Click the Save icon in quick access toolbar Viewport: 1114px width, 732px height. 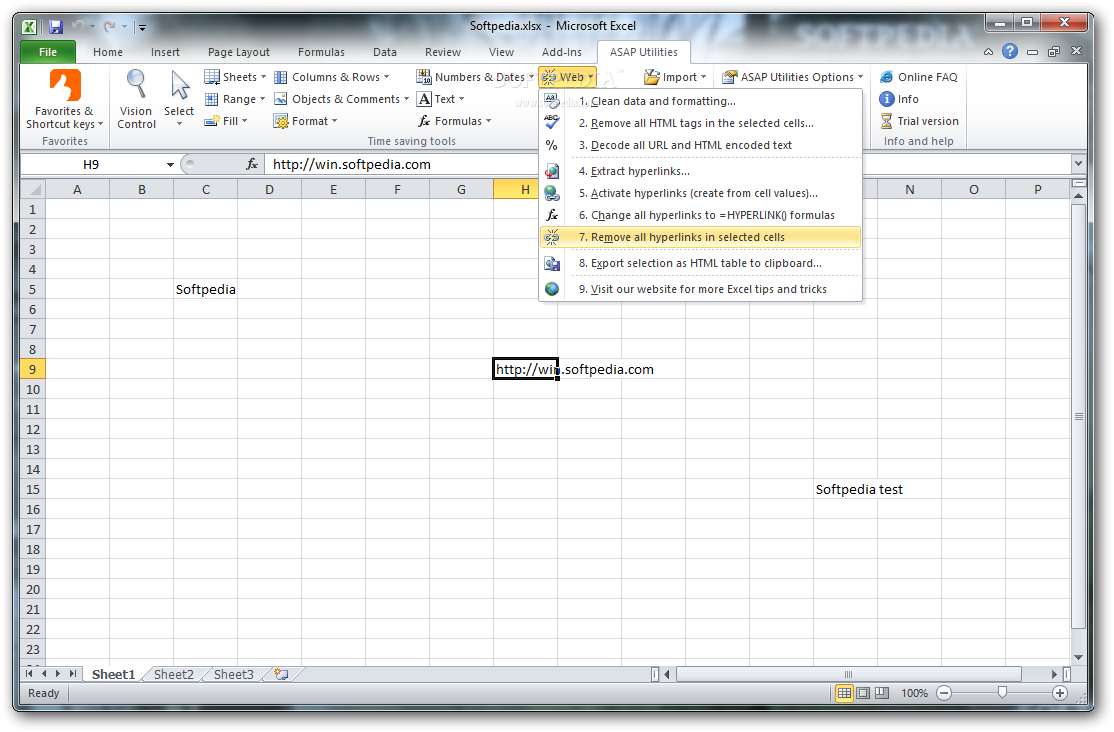pyautogui.click(x=55, y=27)
